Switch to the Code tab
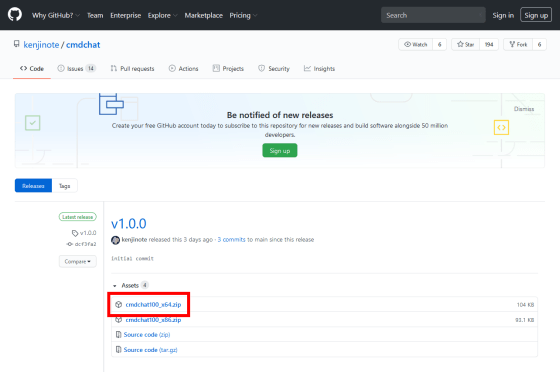Image resolution: width=560 pixels, height=372 pixels. coord(32,69)
